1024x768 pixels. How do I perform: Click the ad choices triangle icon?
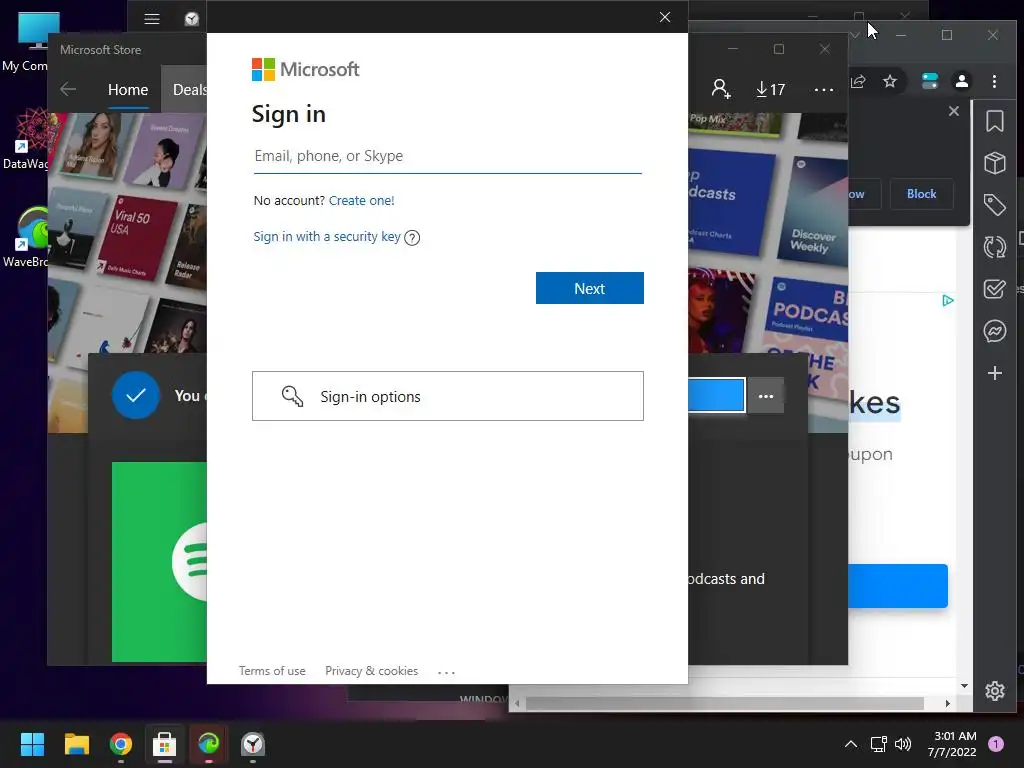click(948, 300)
